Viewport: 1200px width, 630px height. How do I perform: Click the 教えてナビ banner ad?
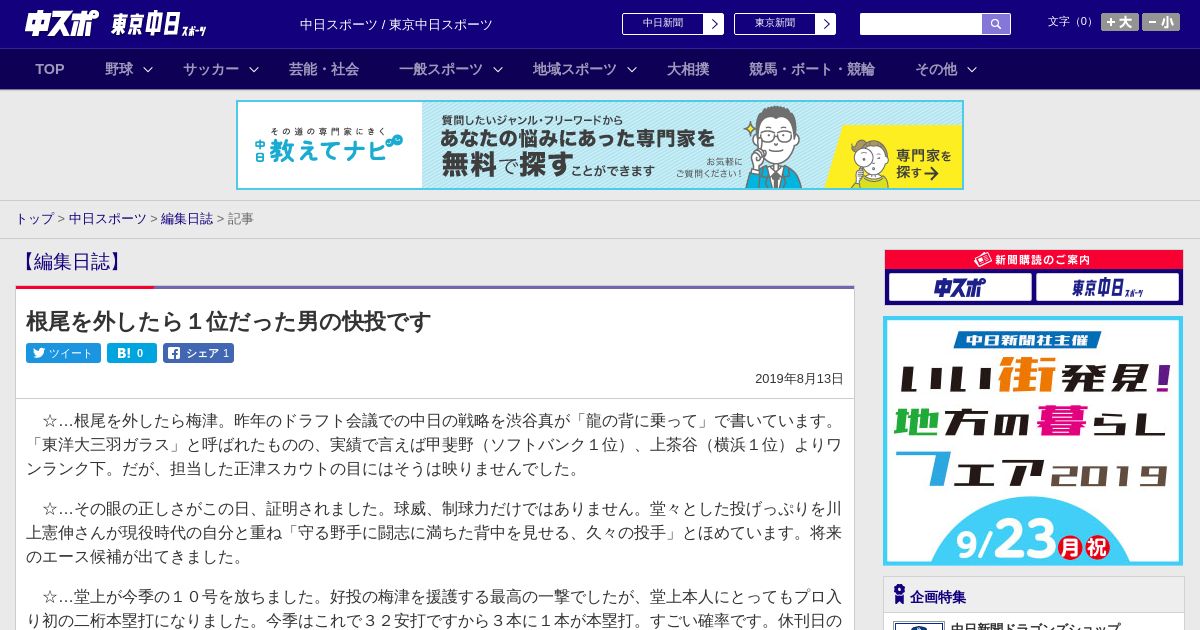click(600, 145)
